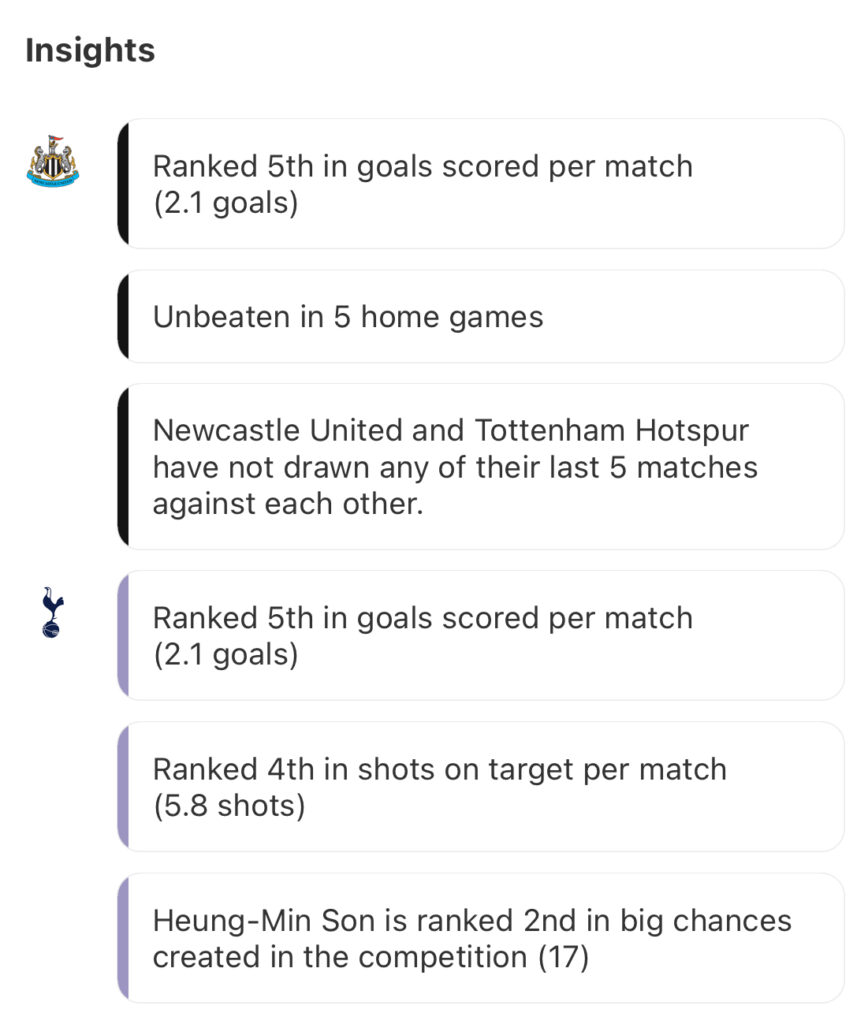Viewport: 868px width, 1024px height.
Task: Select the Insights section heading
Action: [x=90, y=50]
